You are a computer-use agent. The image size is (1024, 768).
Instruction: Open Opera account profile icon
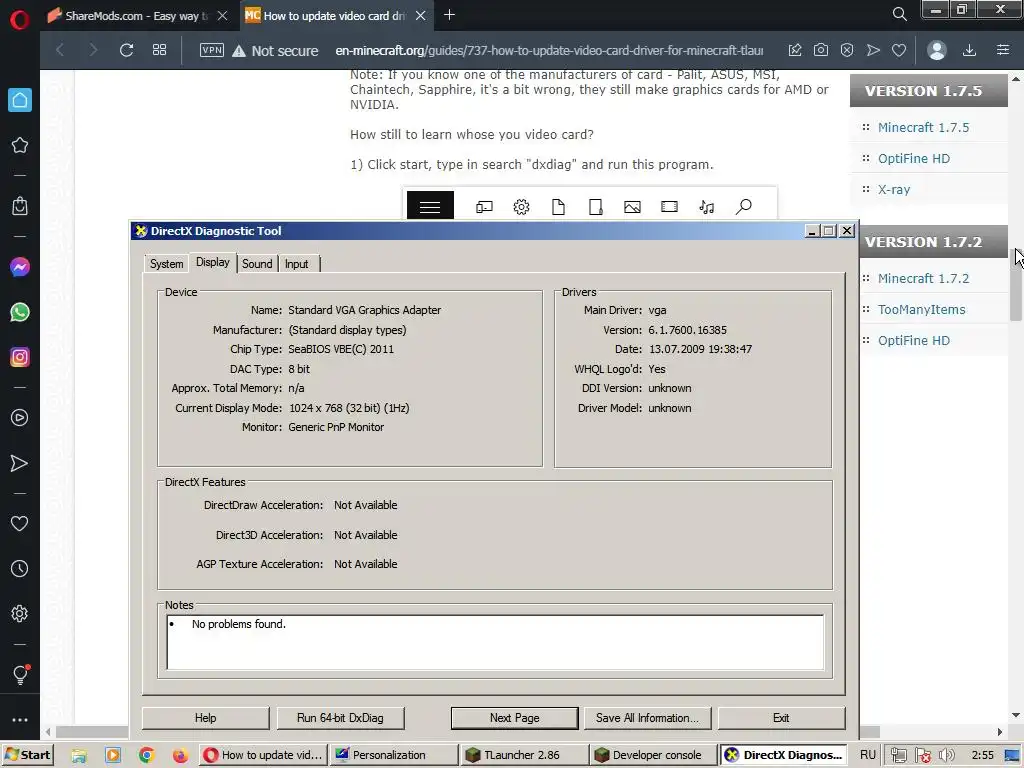936,50
